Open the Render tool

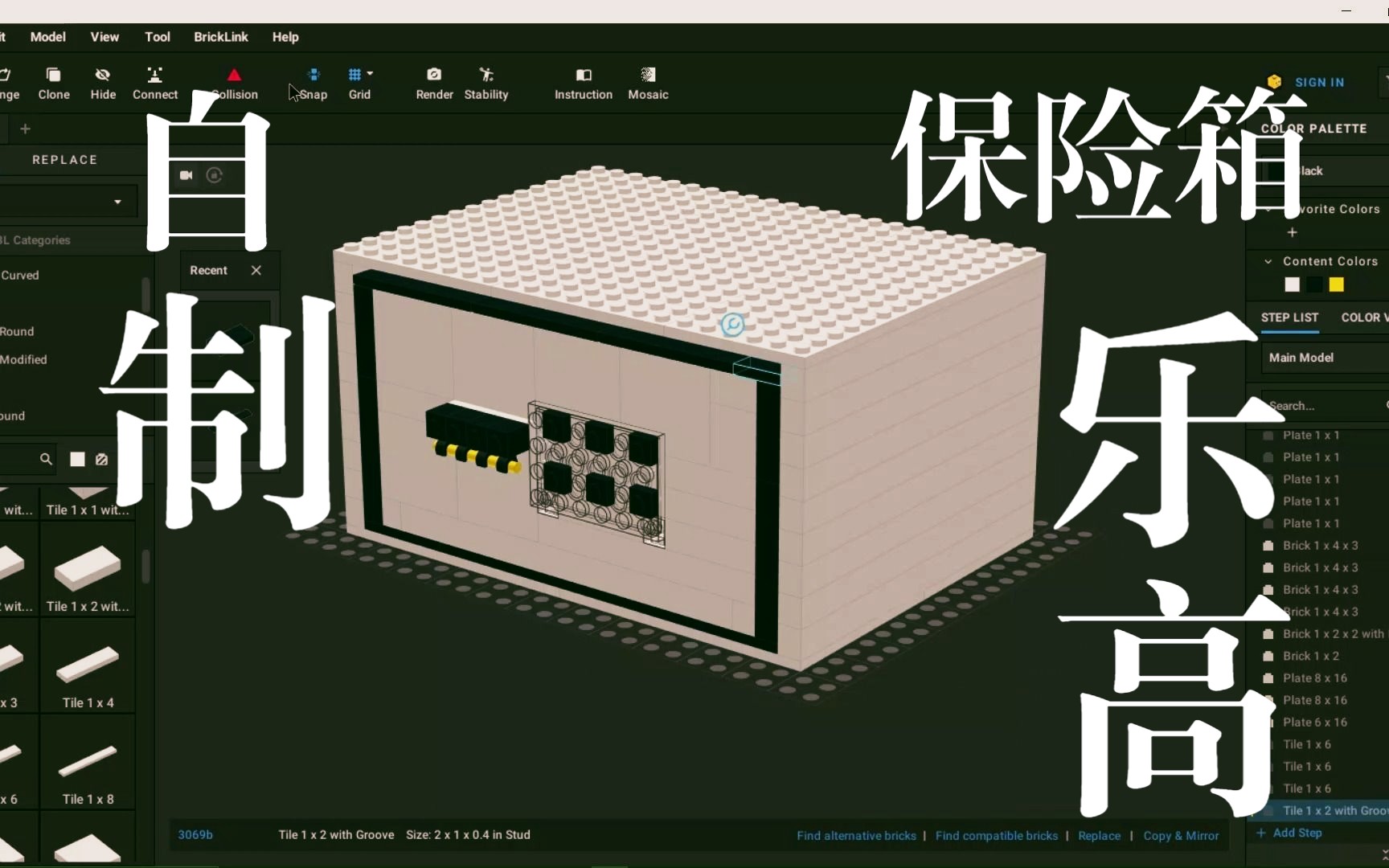(434, 84)
